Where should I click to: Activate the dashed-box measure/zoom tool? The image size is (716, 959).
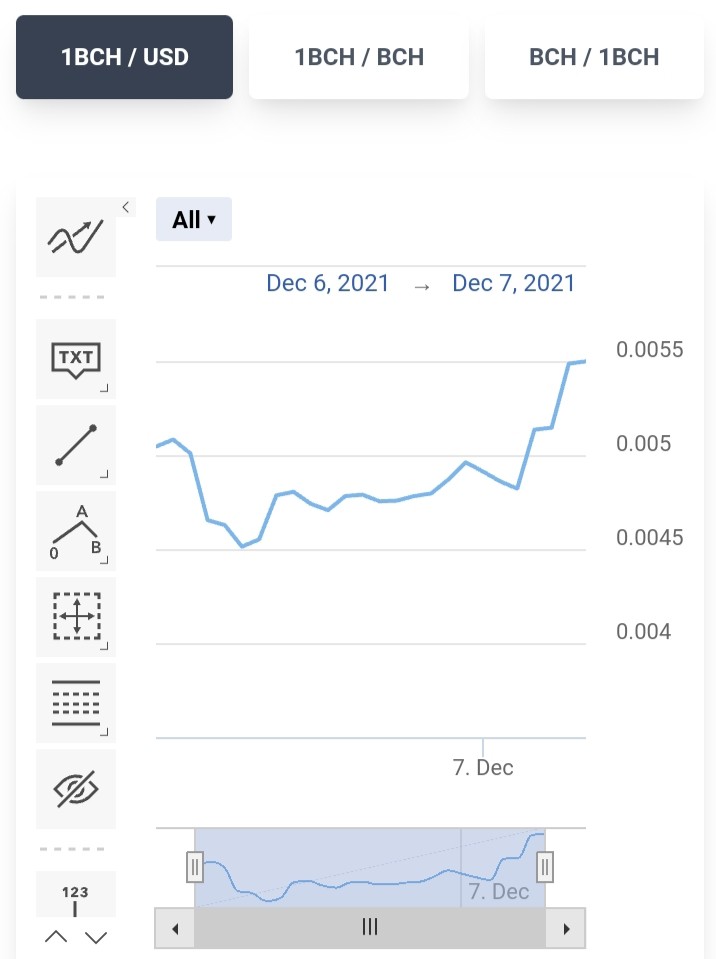tap(76, 616)
